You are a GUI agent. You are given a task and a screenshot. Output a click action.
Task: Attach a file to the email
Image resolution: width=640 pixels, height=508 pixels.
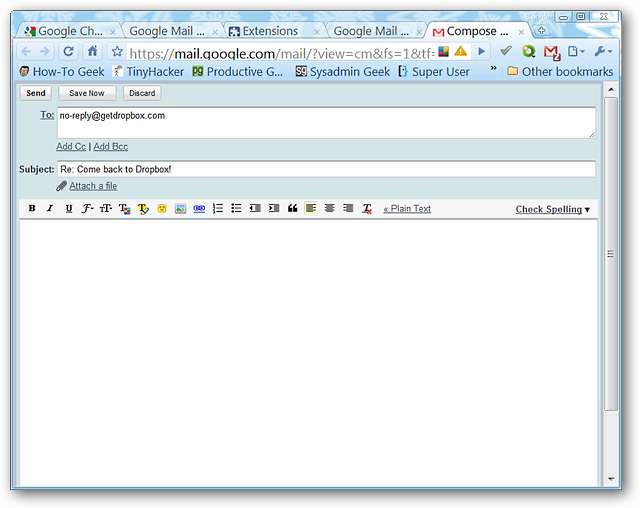[93, 186]
